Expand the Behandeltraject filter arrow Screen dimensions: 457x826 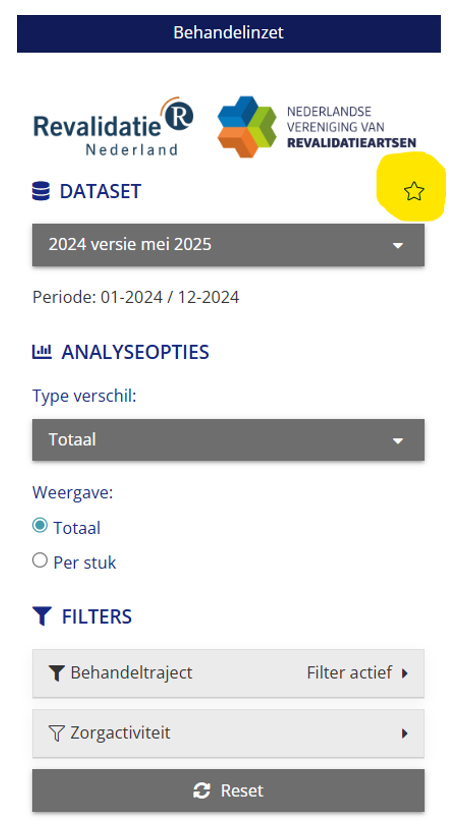click(404, 673)
